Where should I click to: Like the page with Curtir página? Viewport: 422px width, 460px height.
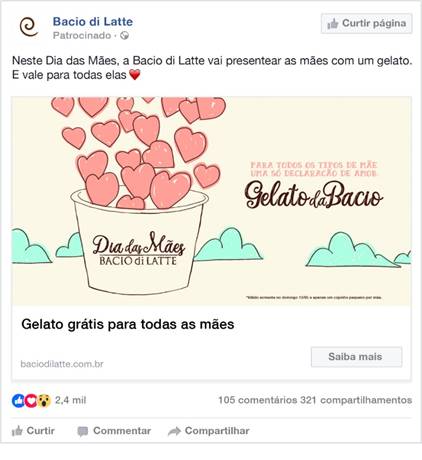point(367,23)
